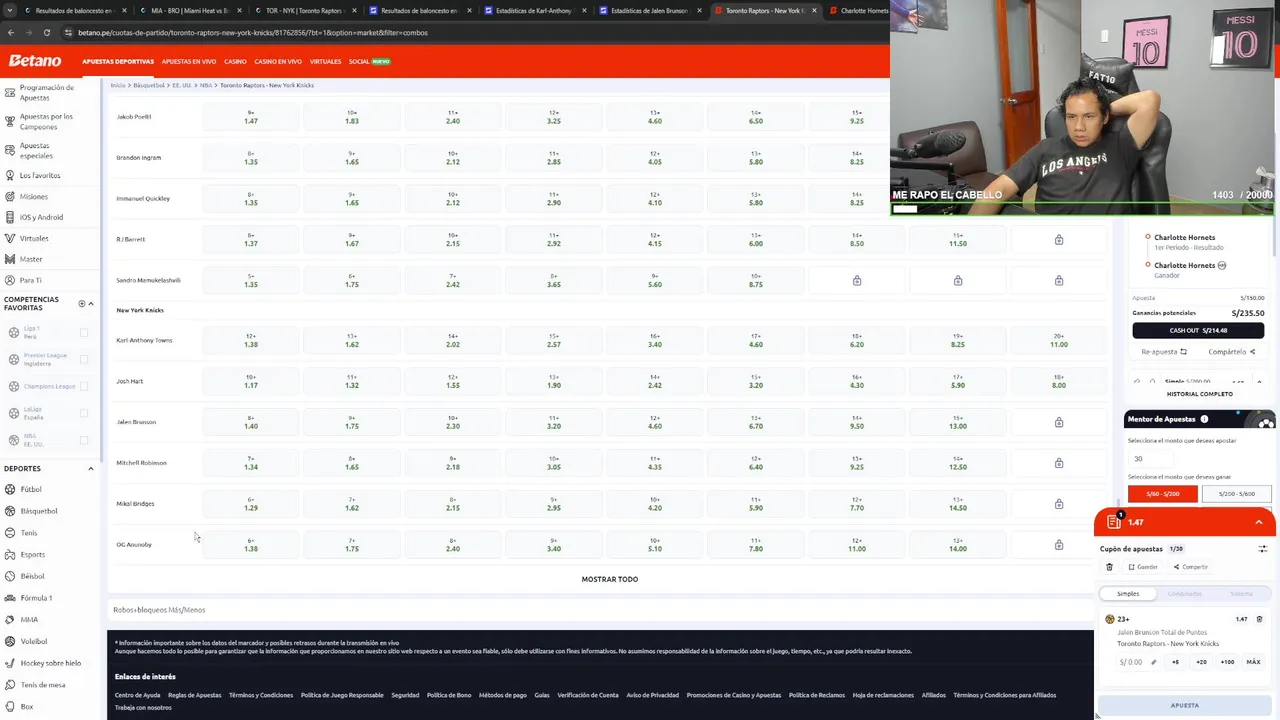Switch to Simples coupon tab

coord(1128,594)
